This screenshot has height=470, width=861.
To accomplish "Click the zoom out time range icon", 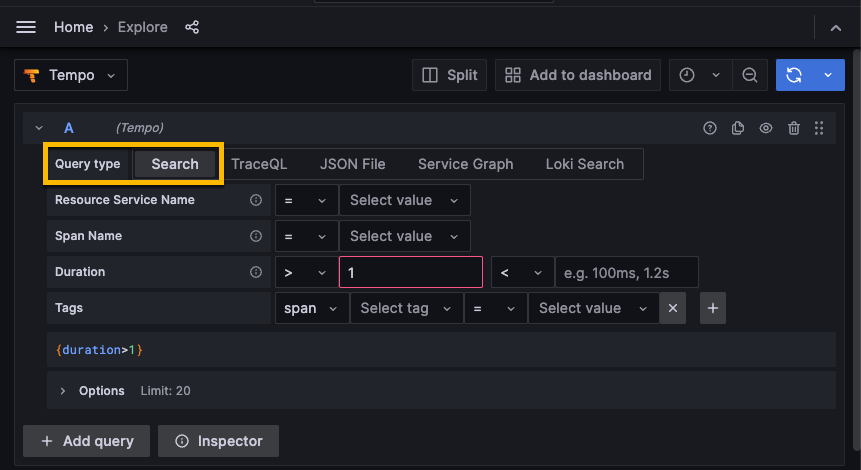I will tap(748, 75).
